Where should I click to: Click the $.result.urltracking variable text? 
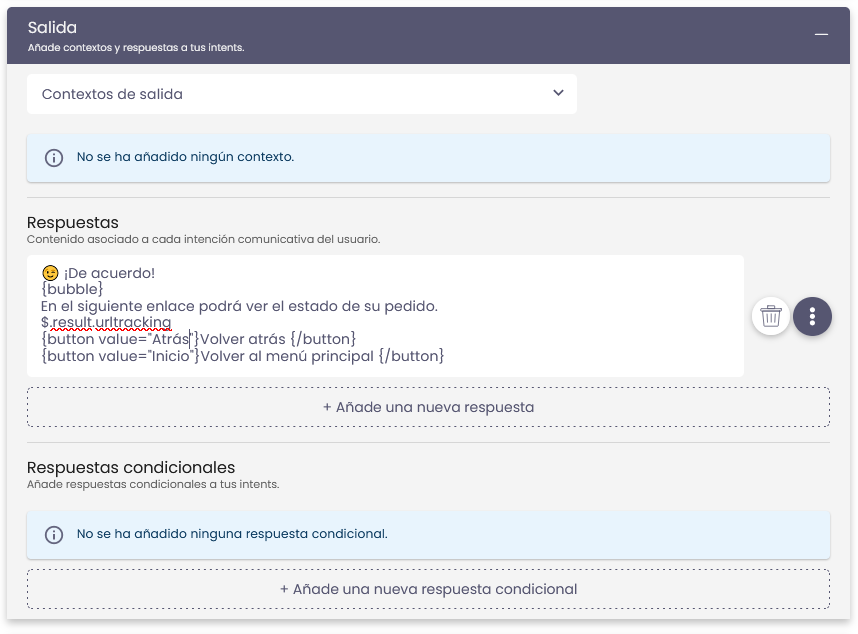[106, 322]
